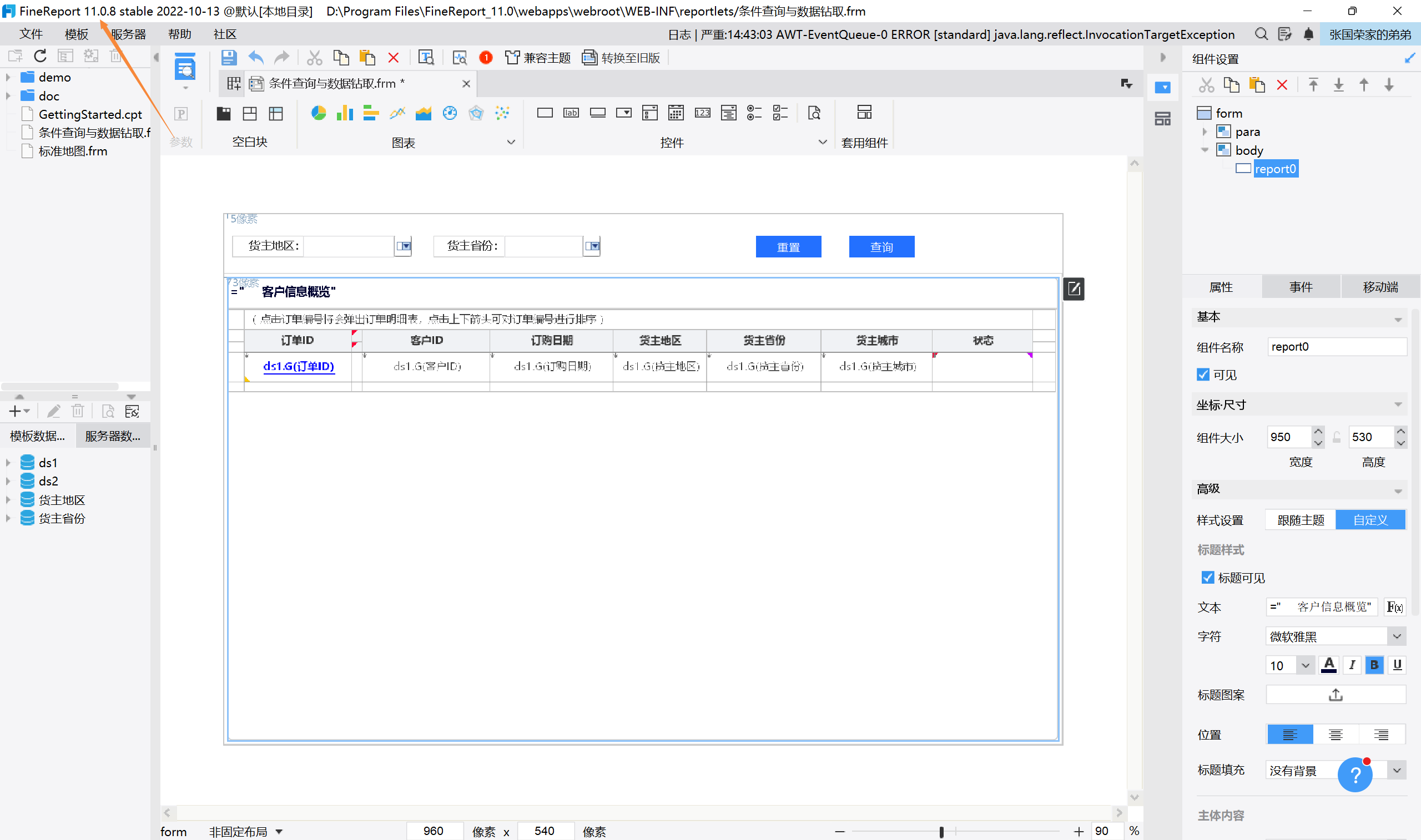Insert a pie chart component
1421x840 pixels.
click(319, 113)
